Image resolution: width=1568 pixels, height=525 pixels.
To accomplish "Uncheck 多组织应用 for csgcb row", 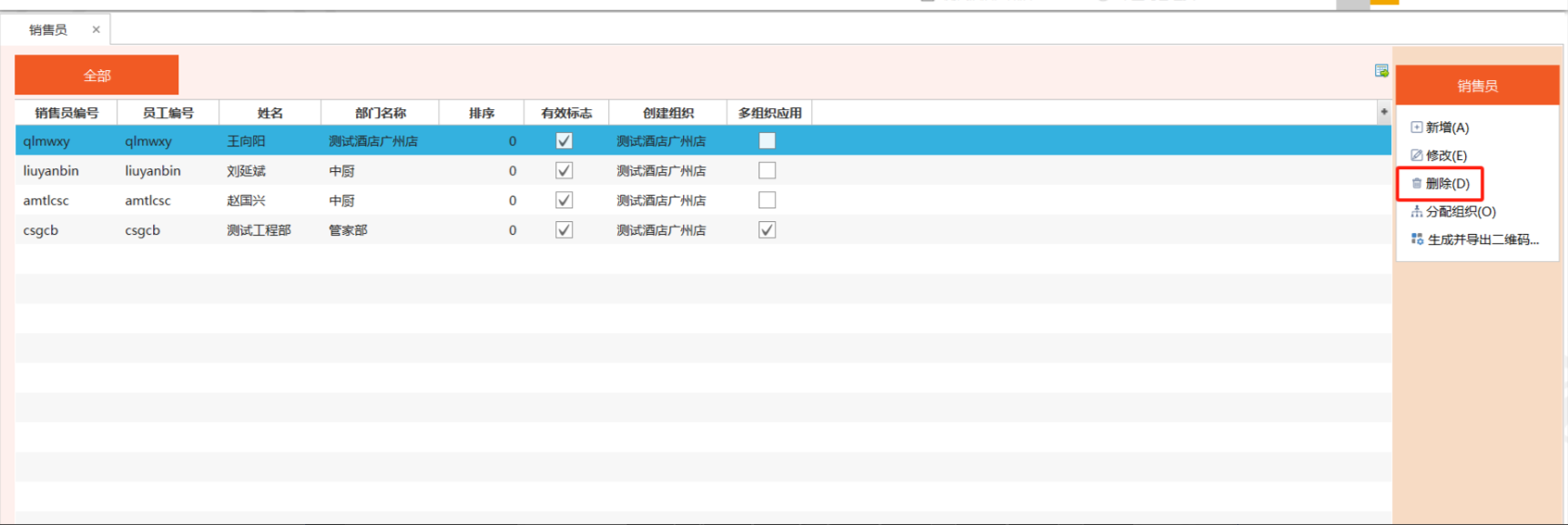I will click(767, 230).
